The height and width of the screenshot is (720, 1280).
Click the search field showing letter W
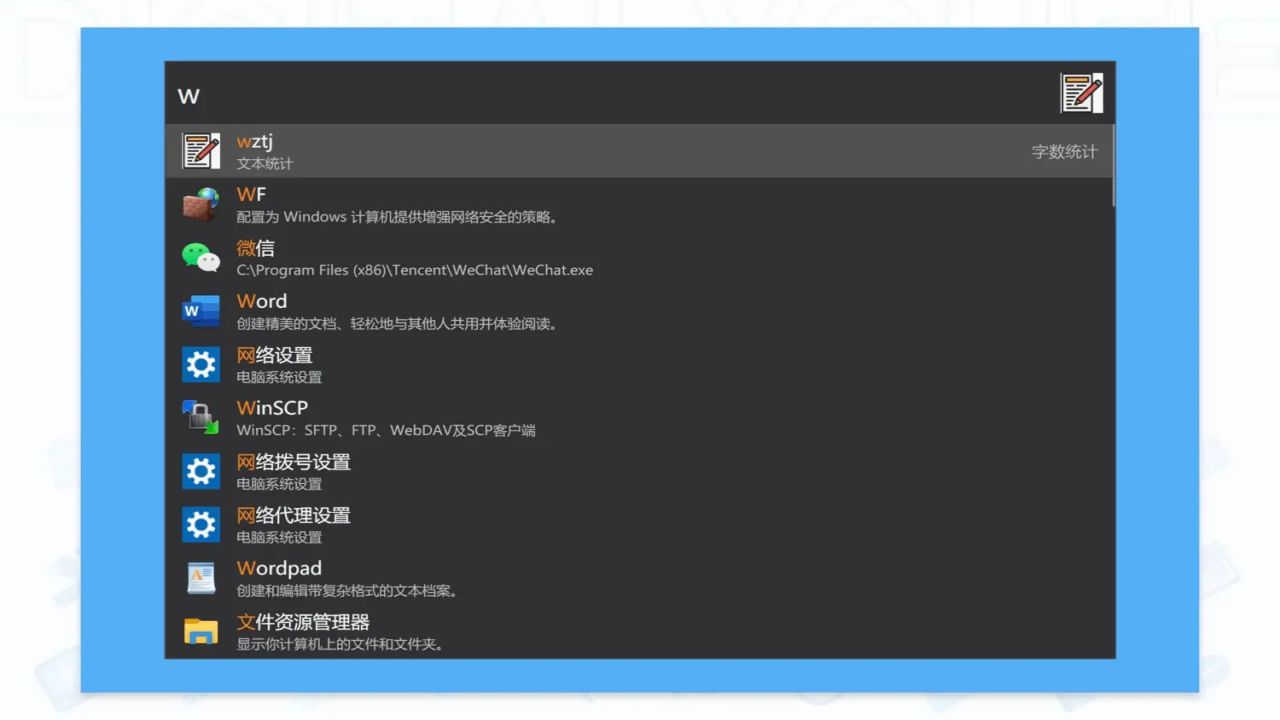click(x=400, y=96)
